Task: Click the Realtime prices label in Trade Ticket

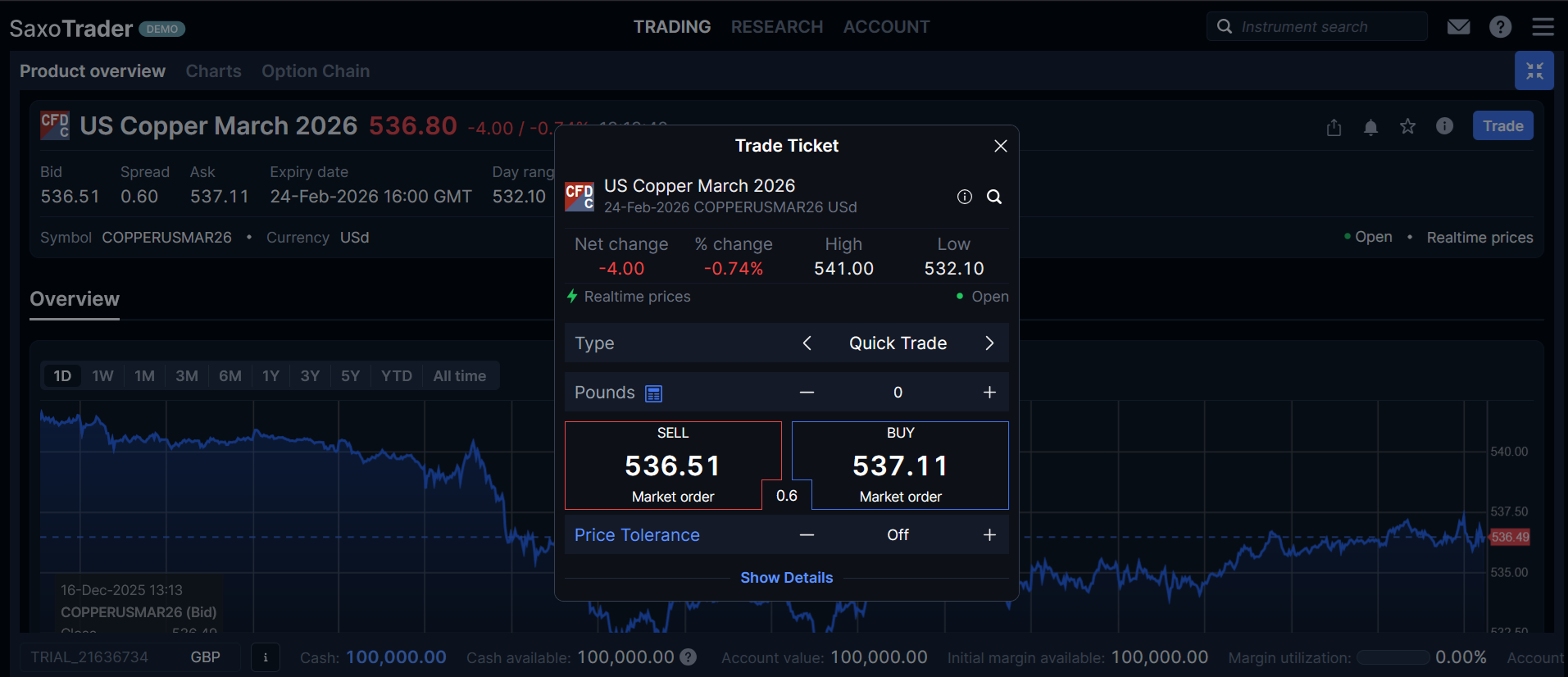Action: pos(637,297)
